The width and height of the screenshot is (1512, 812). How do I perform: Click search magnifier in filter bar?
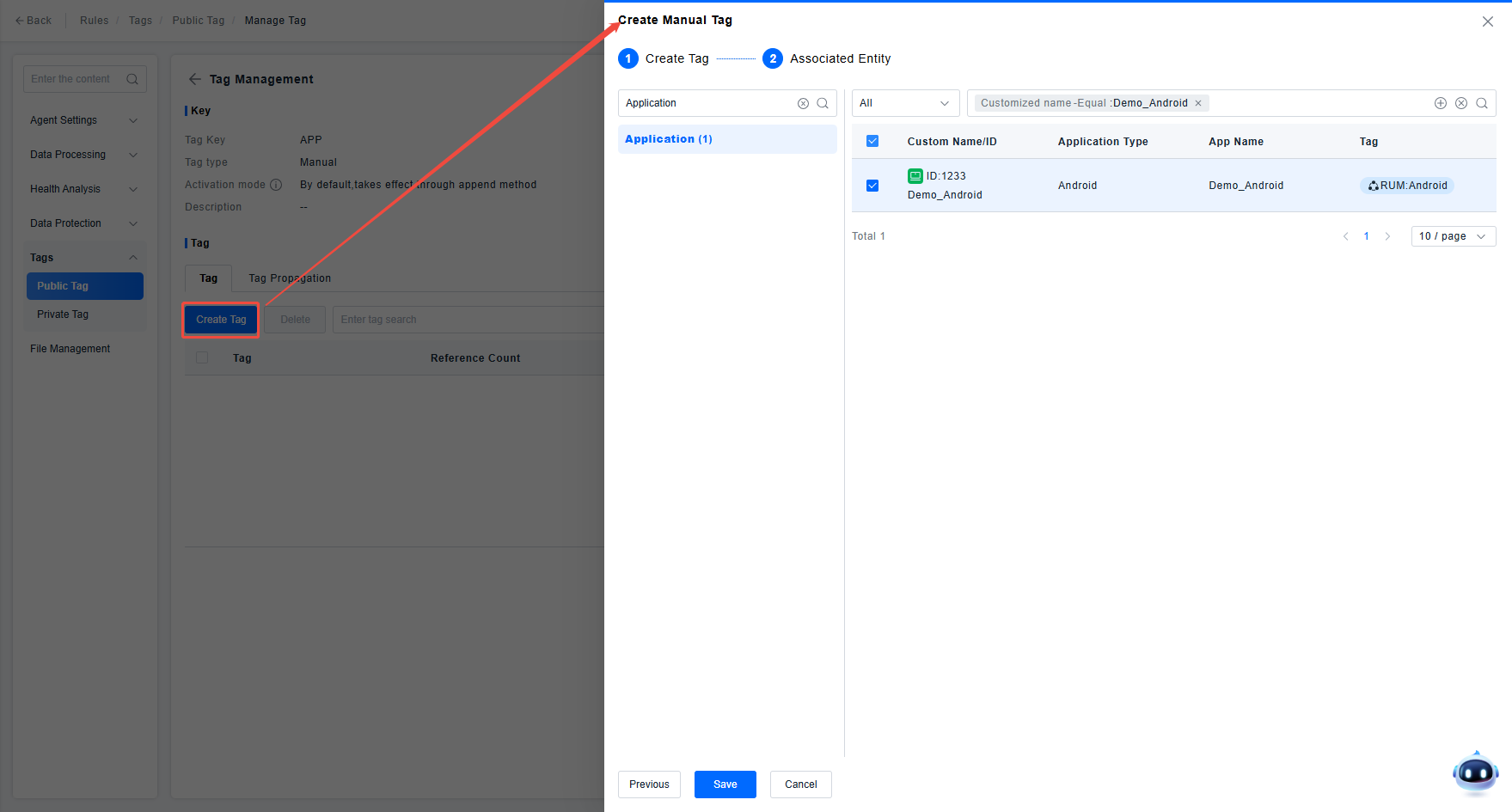[x=1482, y=103]
